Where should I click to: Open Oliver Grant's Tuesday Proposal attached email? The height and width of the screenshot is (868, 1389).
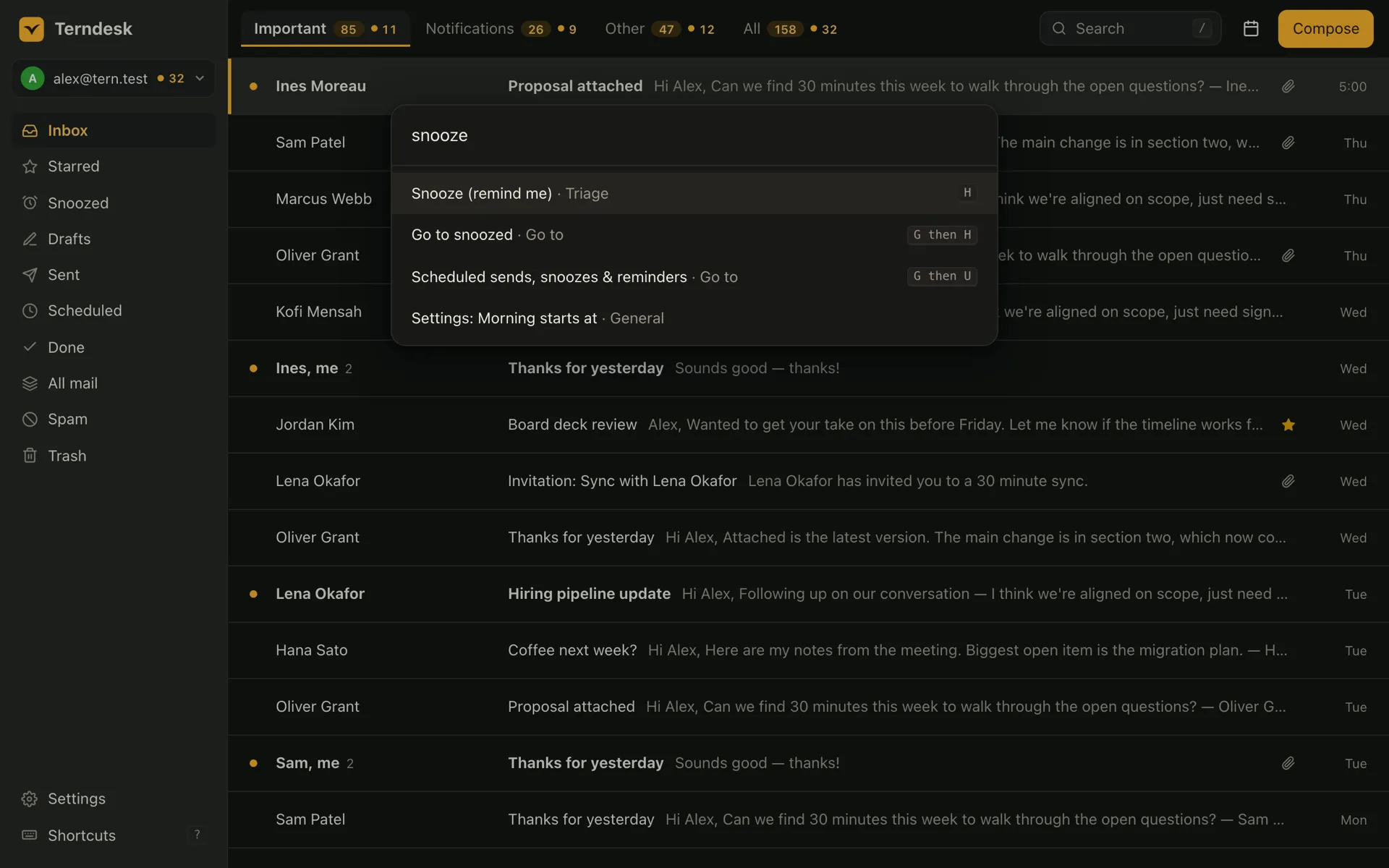[808, 707]
